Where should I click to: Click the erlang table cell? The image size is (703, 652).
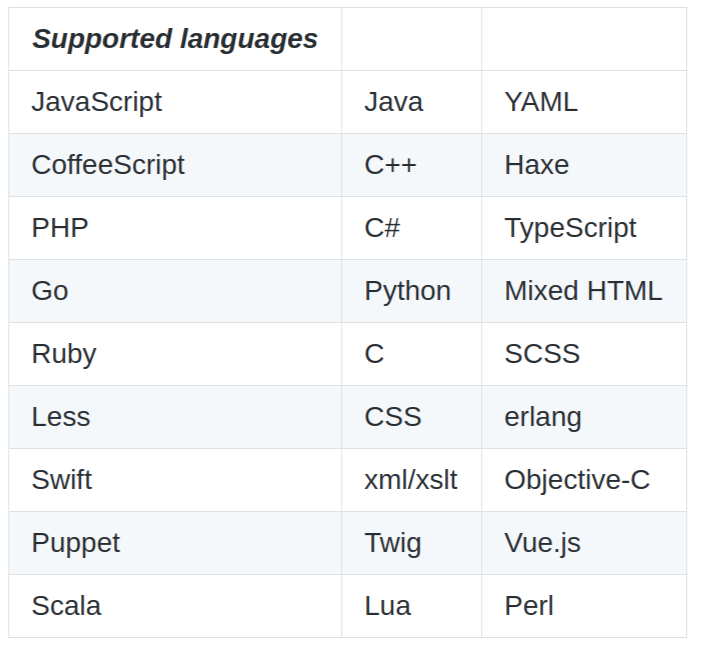(543, 417)
